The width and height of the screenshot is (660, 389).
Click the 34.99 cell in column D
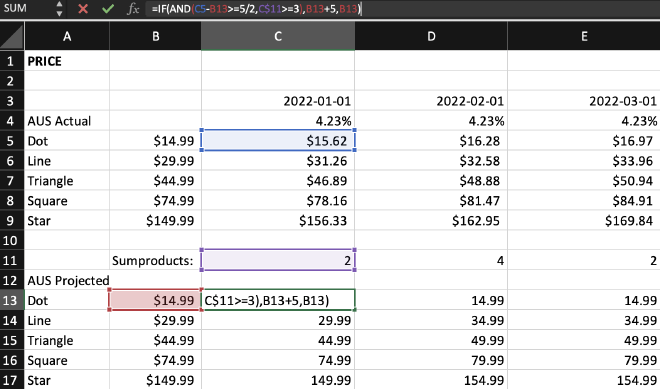431,320
